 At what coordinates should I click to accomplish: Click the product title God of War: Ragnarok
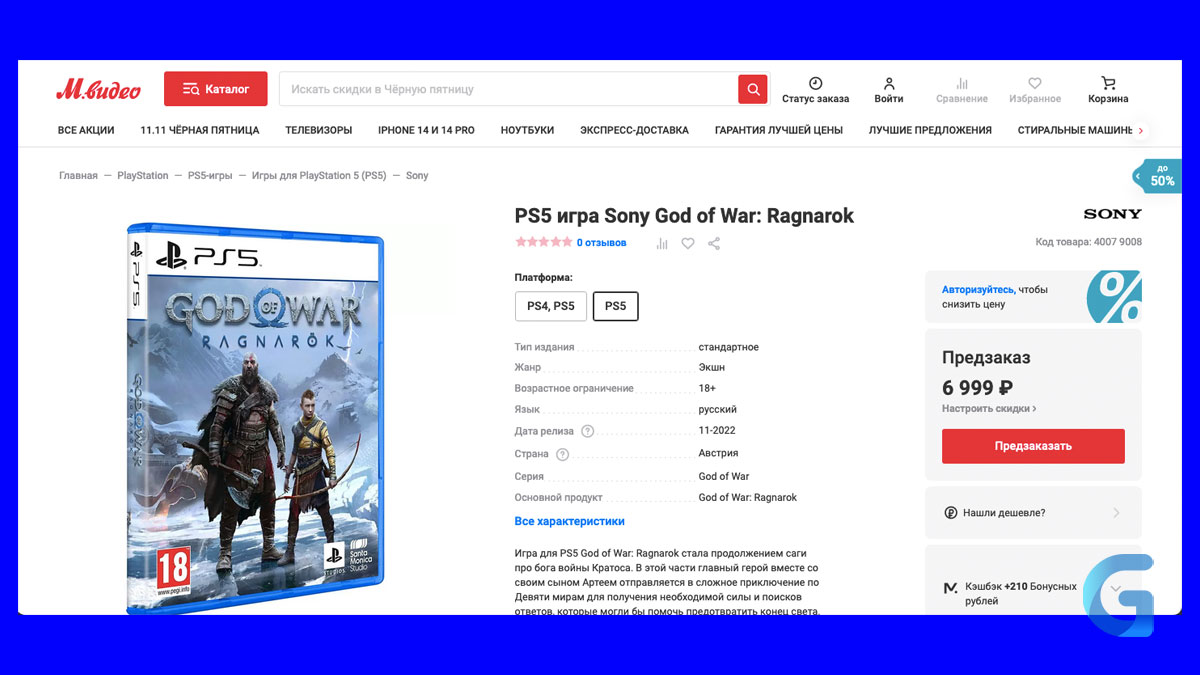pyautogui.click(x=684, y=215)
